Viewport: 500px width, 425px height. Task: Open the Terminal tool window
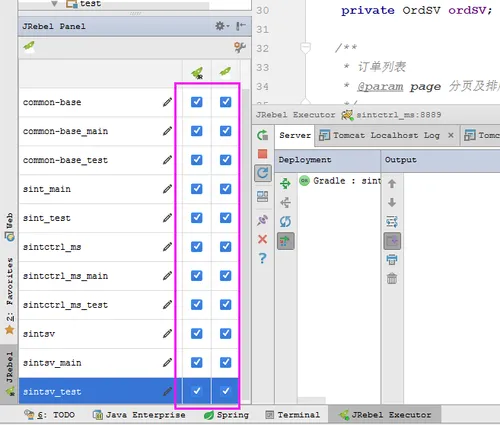[x=292, y=415]
